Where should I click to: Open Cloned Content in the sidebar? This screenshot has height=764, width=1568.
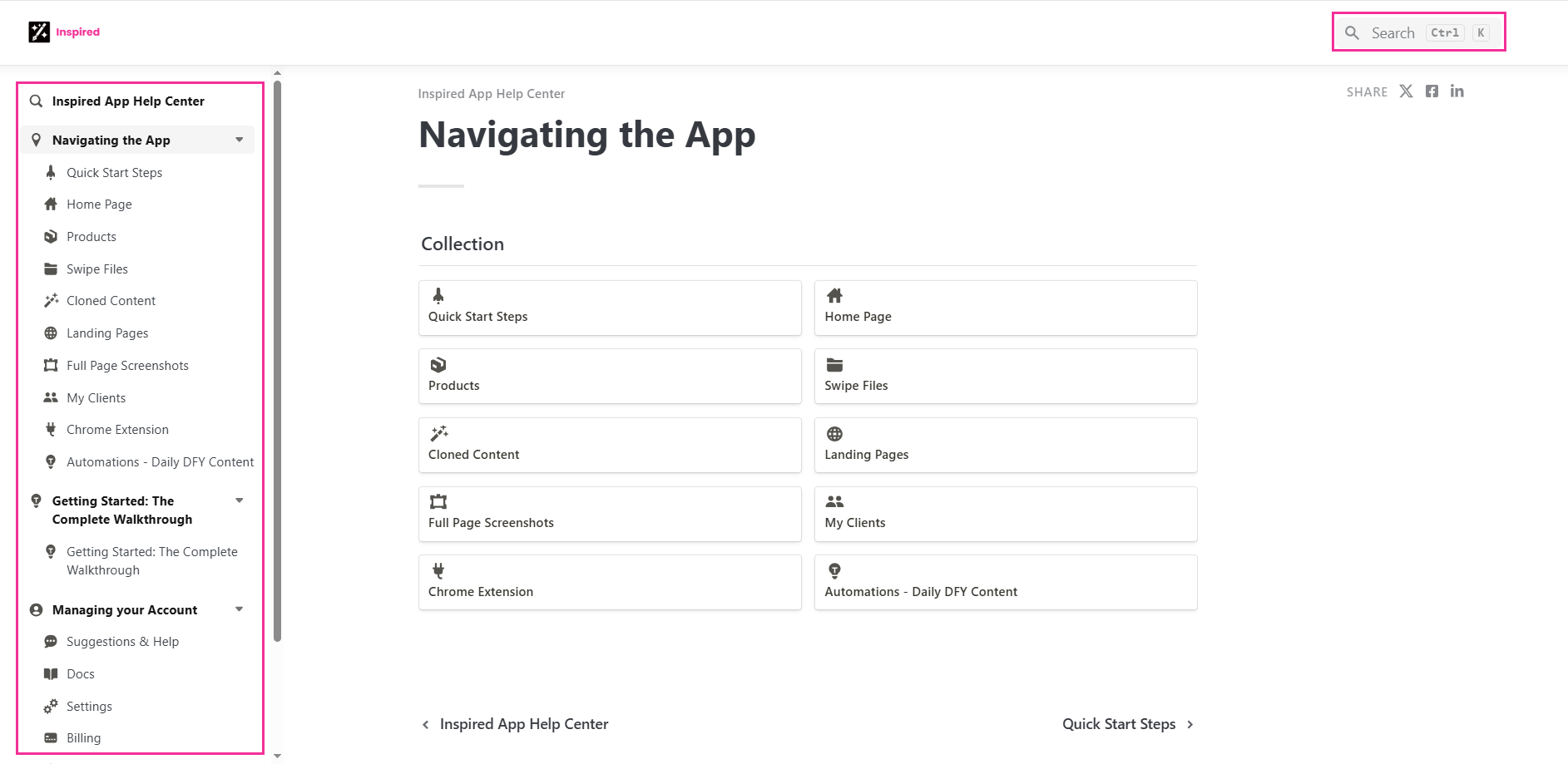111,301
